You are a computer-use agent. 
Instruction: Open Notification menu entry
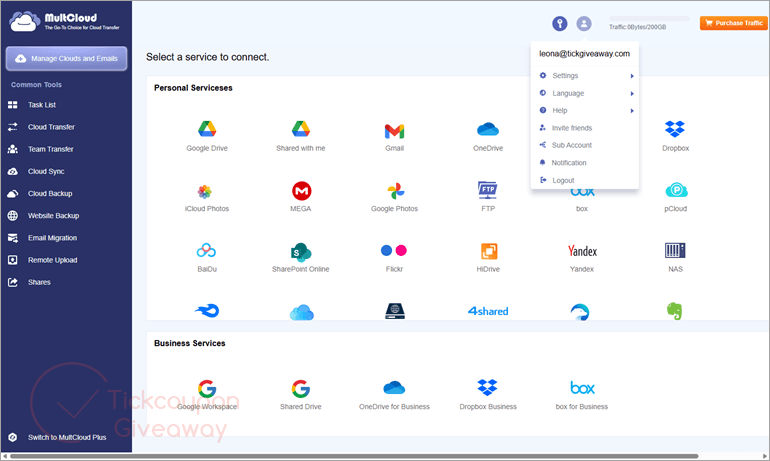[x=585, y=163]
